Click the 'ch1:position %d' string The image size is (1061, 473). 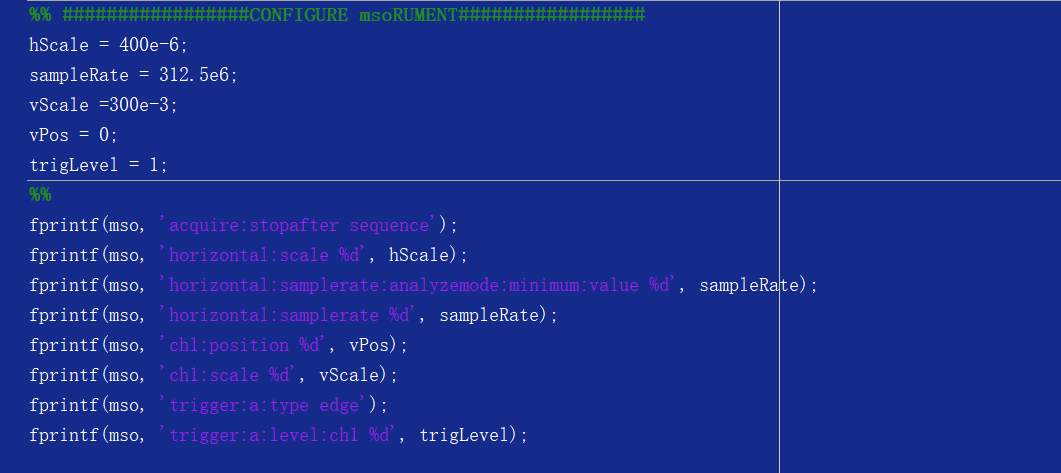244,344
